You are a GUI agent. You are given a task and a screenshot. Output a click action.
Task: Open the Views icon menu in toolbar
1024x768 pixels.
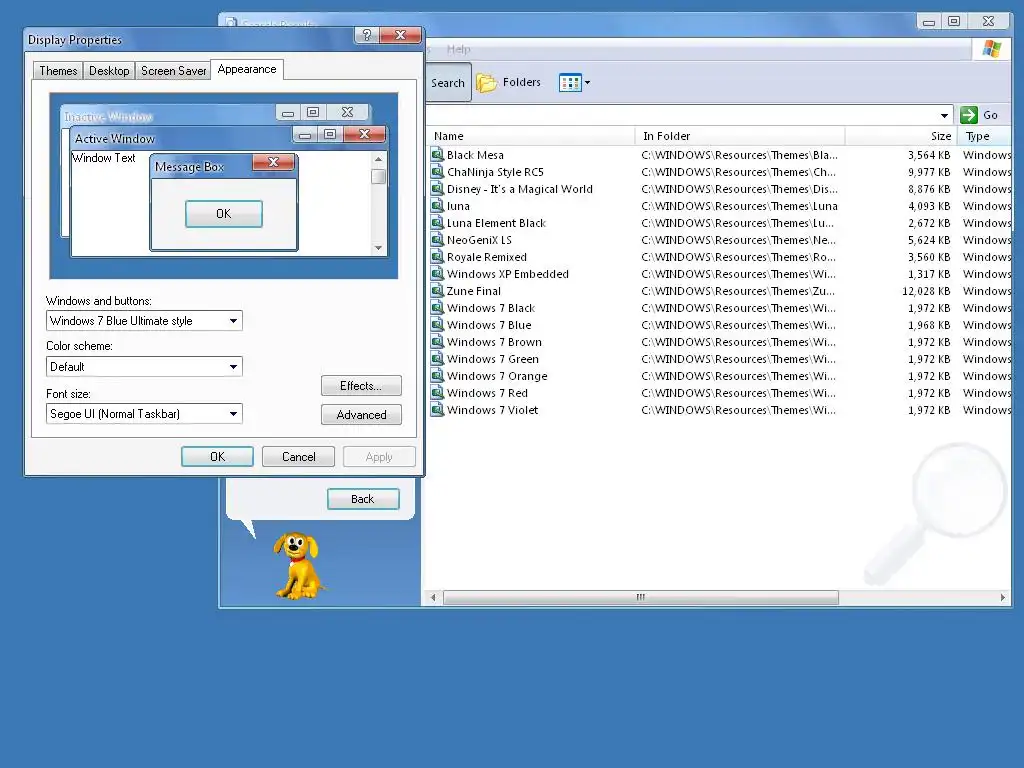[x=574, y=83]
